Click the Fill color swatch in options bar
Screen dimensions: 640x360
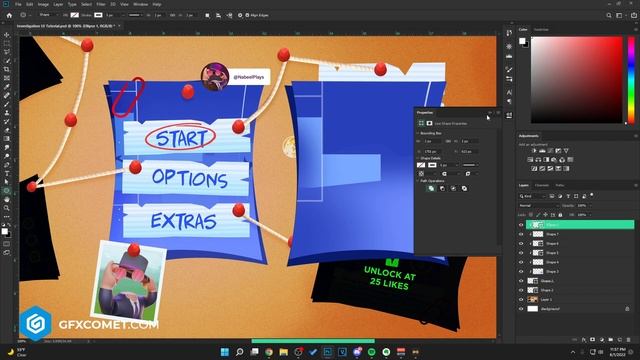tap(75, 15)
